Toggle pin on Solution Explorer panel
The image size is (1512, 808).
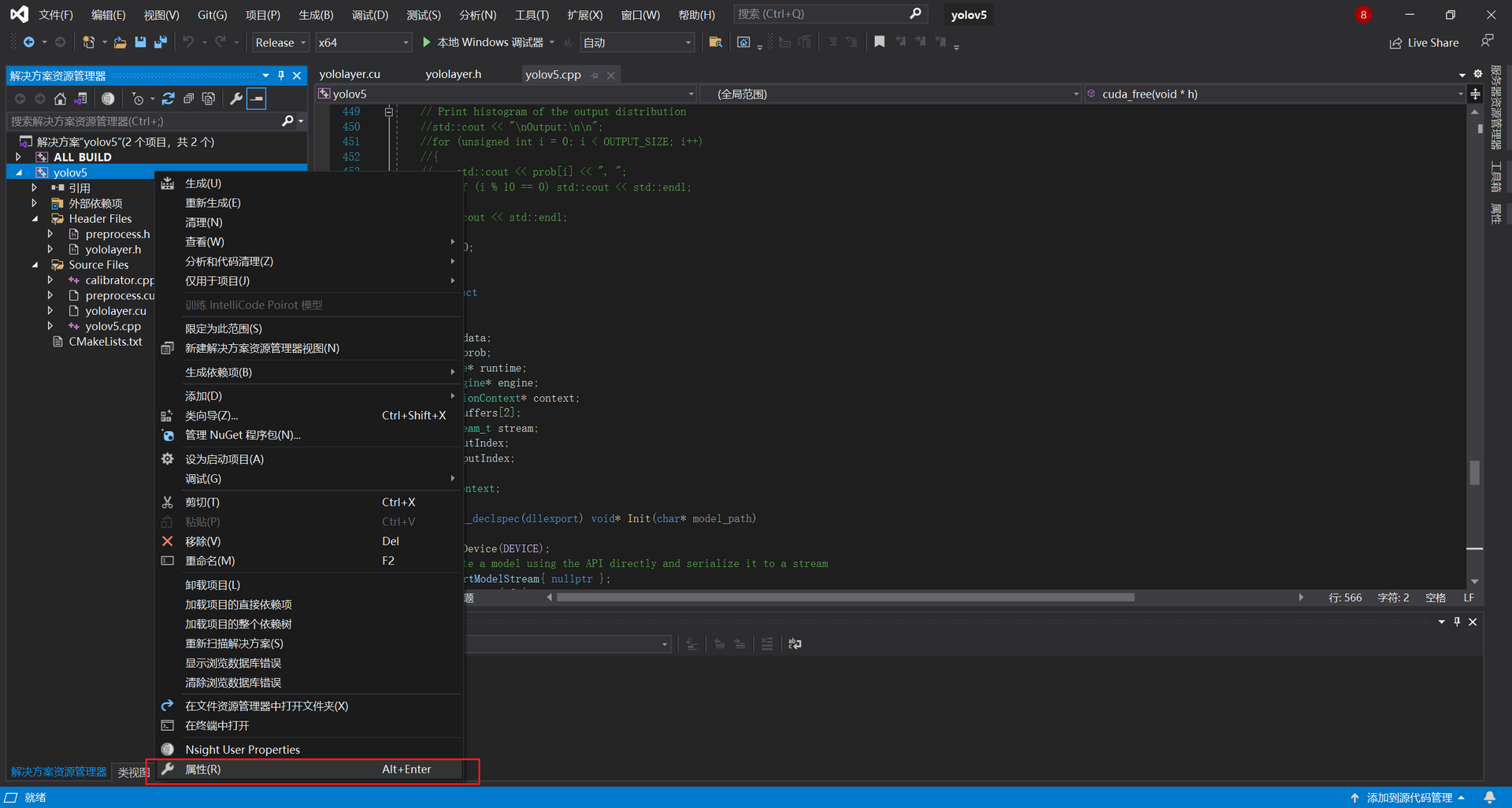click(x=281, y=76)
